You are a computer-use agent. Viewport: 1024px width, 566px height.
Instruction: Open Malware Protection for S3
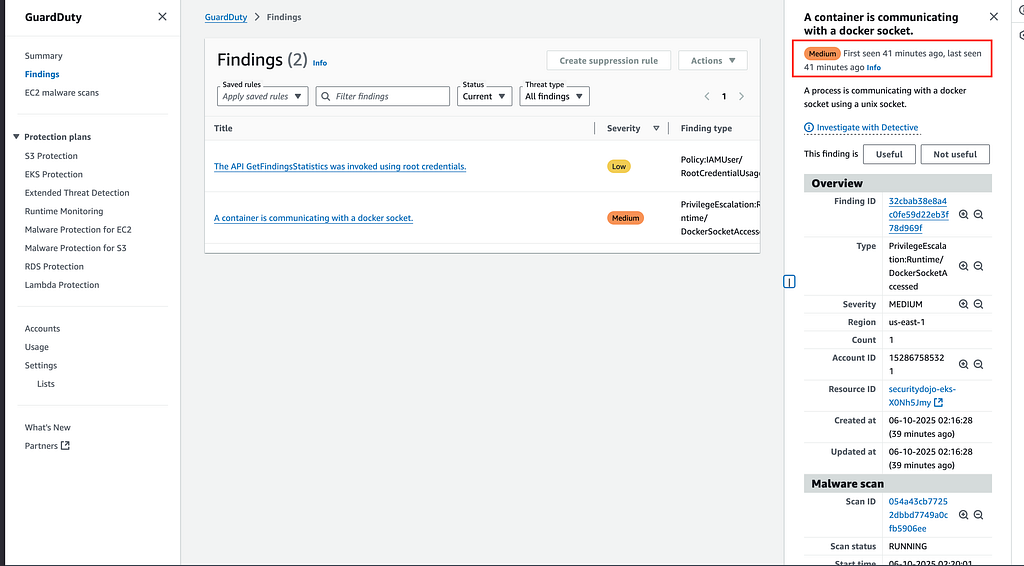click(x=76, y=248)
